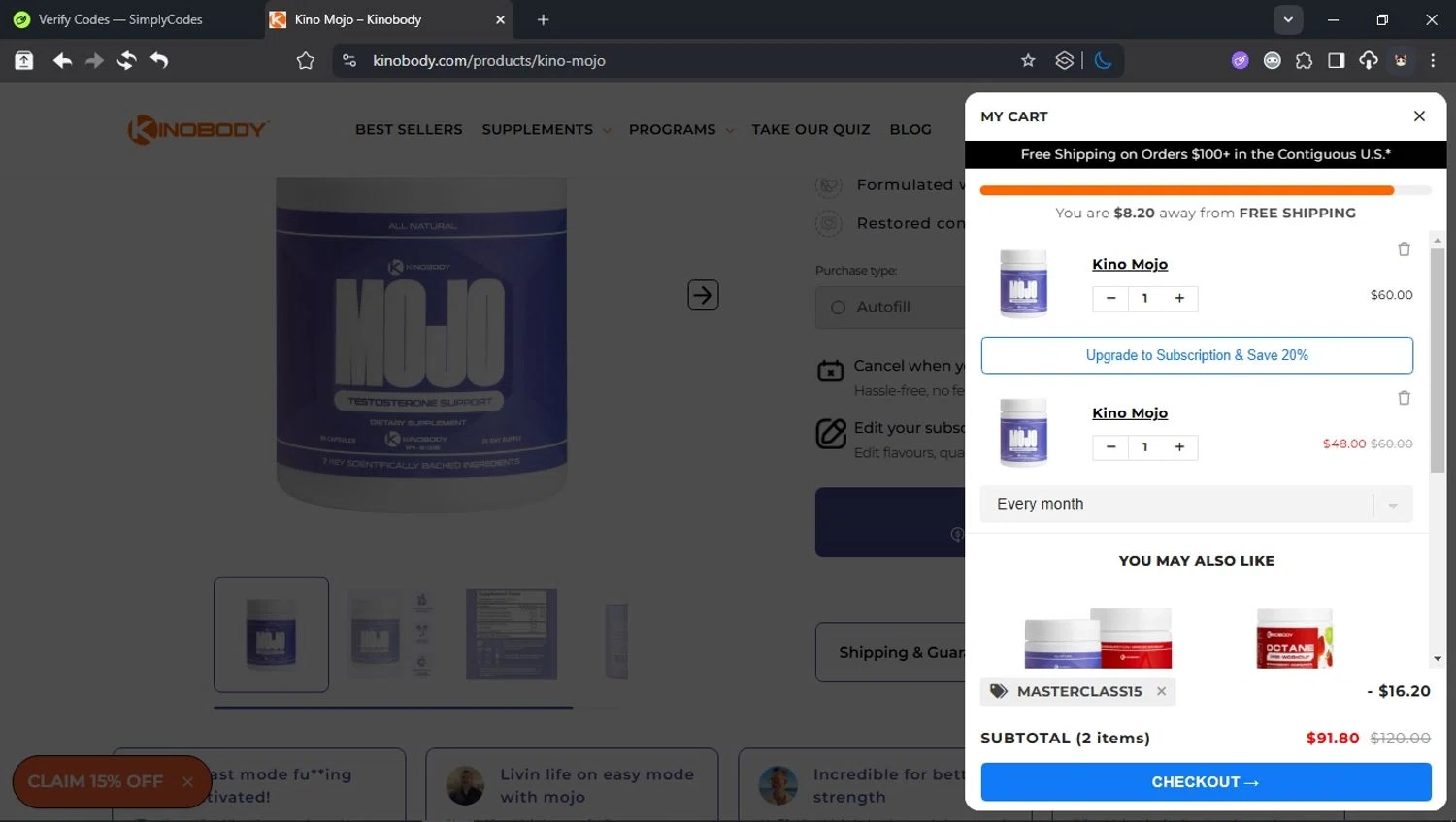Click cart scrollbar up arrow
The height and width of the screenshot is (822, 1456).
[x=1438, y=239]
